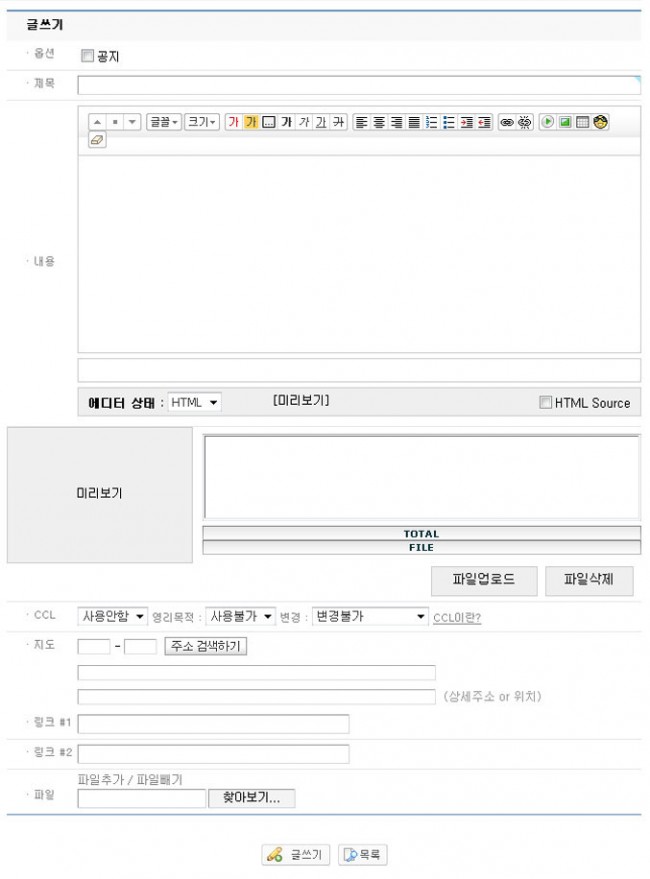Insert an image with picture icon
This screenshot has height=879, width=650.
pos(565,122)
